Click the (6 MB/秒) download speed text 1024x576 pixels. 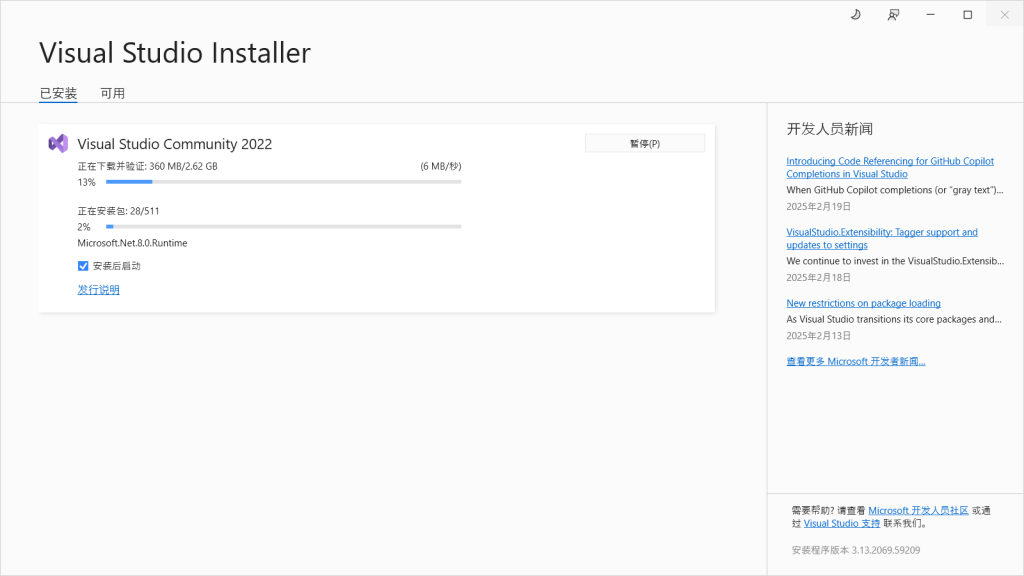(x=441, y=167)
